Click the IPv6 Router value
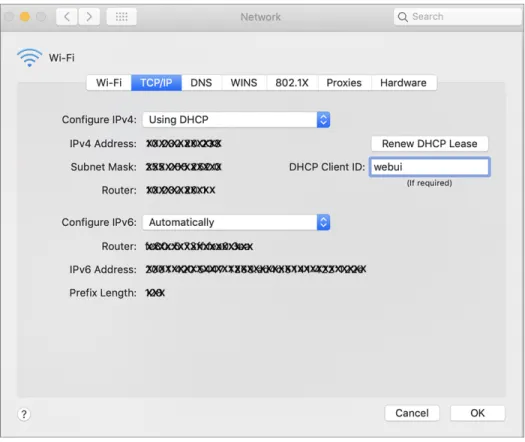The height and width of the screenshot is (442, 525). coord(199,246)
